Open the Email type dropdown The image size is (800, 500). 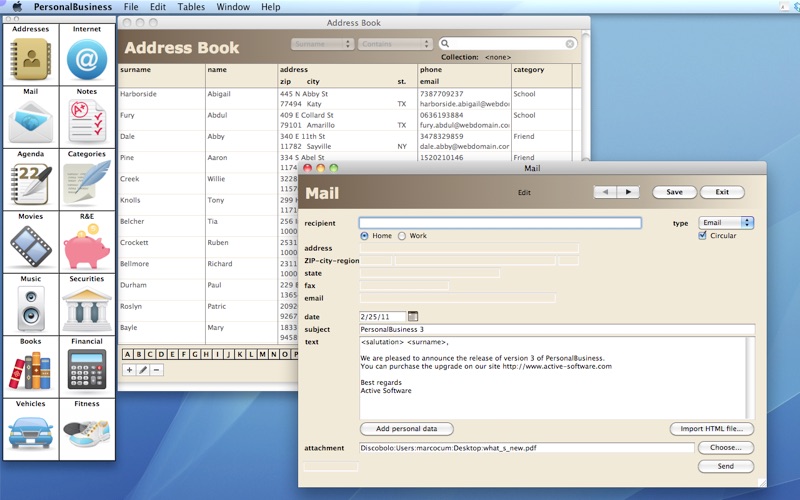click(726, 223)
